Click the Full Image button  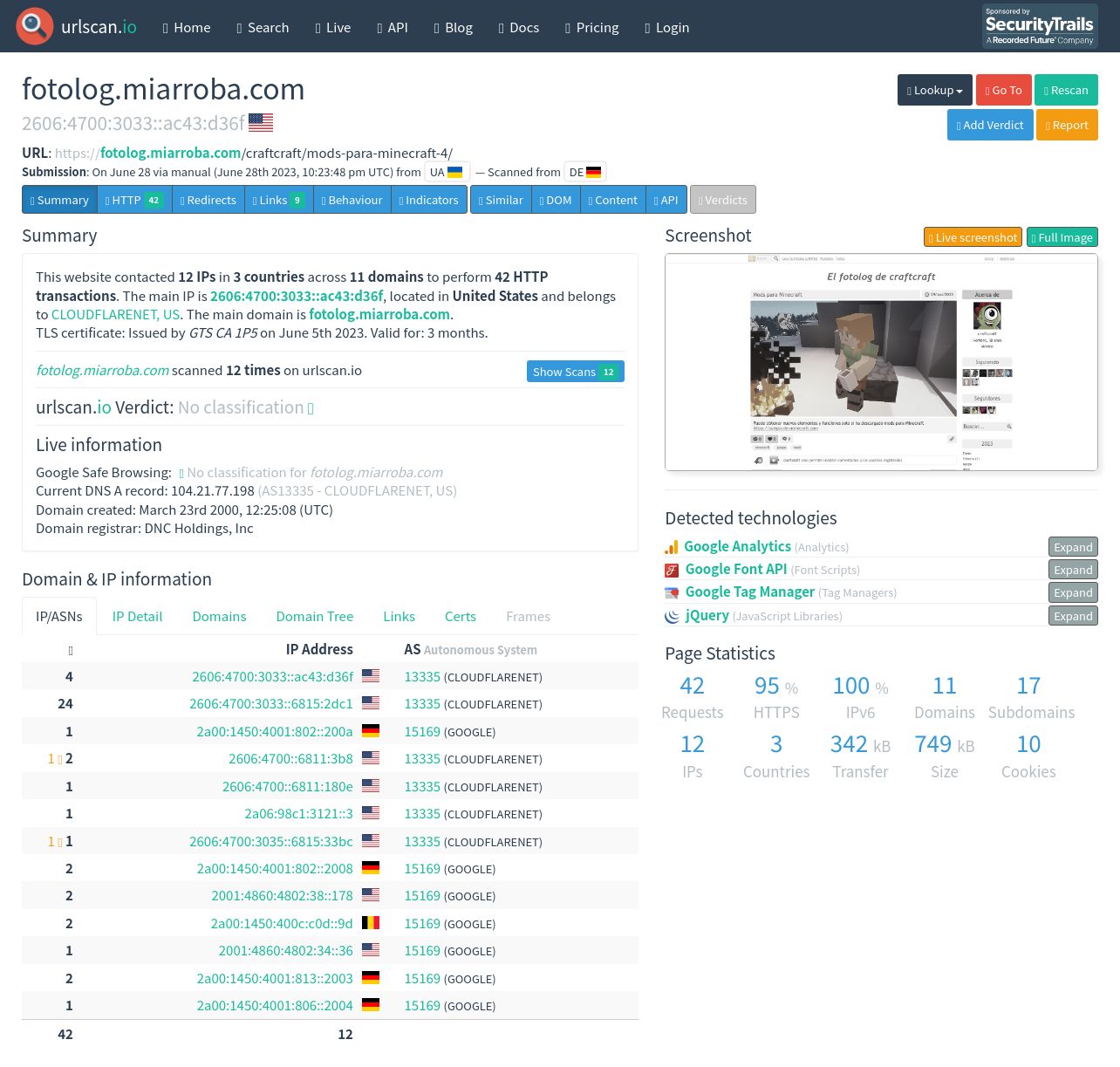click(1062, 237)
